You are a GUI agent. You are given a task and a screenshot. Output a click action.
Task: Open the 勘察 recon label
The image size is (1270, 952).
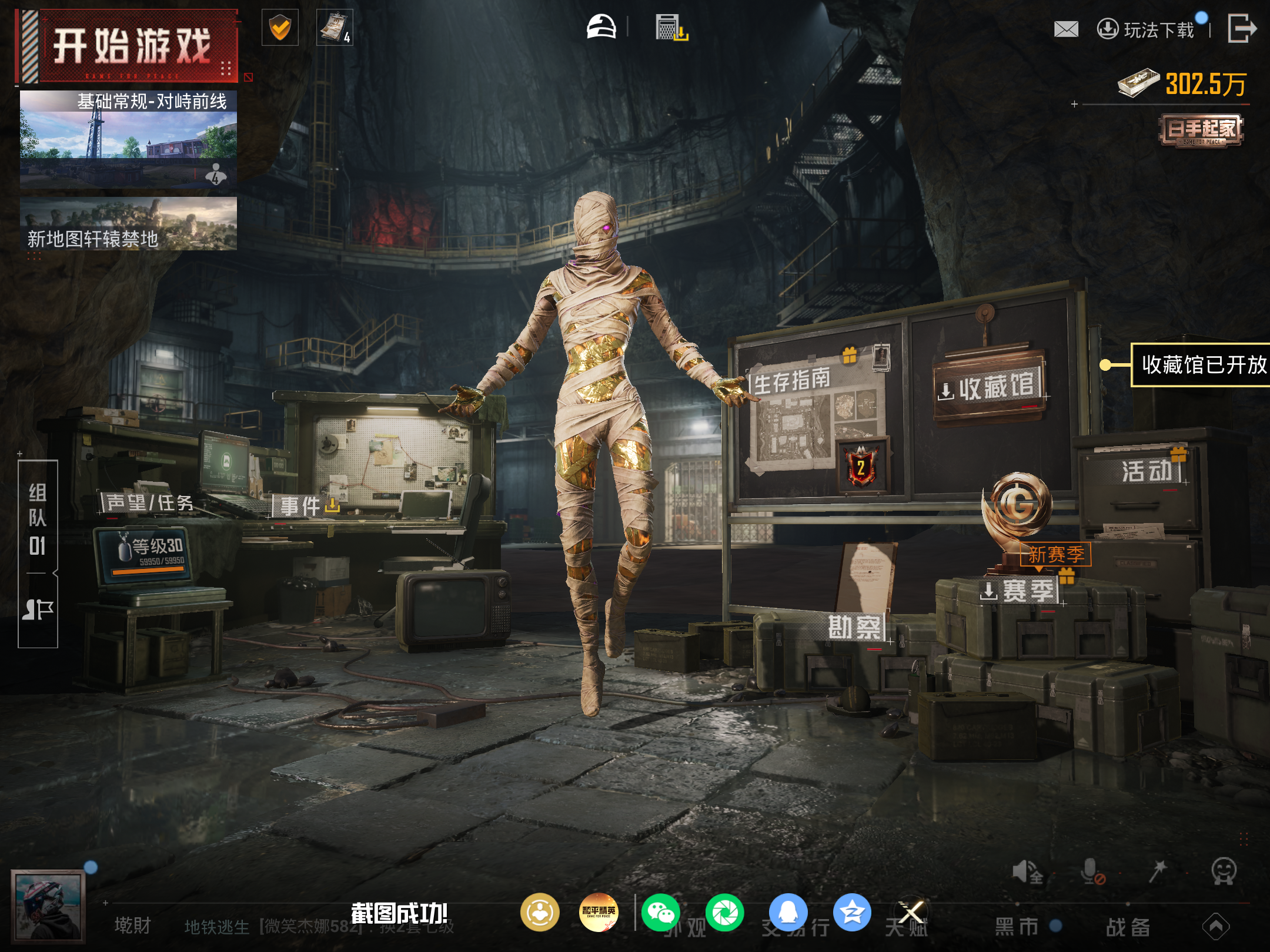[x=855, y=627]
